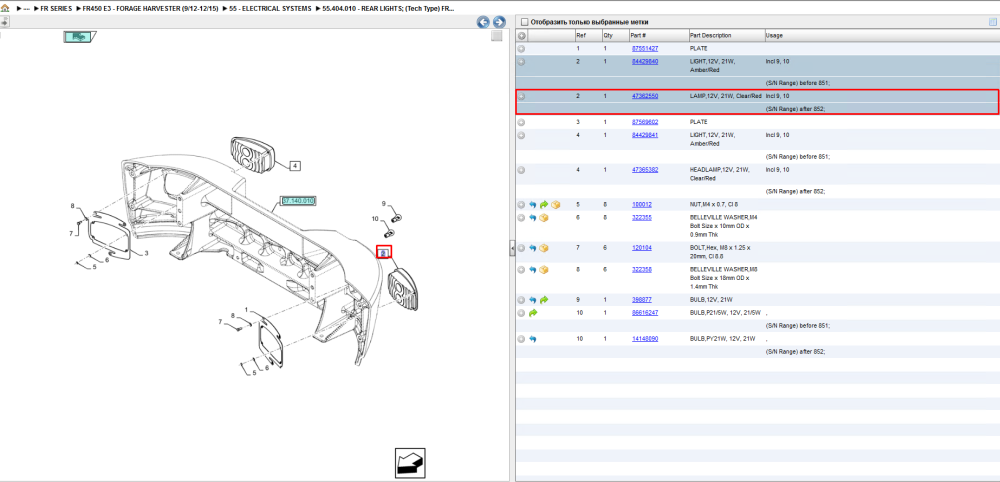This screenshot has width=1000, height=482.
Task: Click the pin panel icon below home
Action: 4,21
